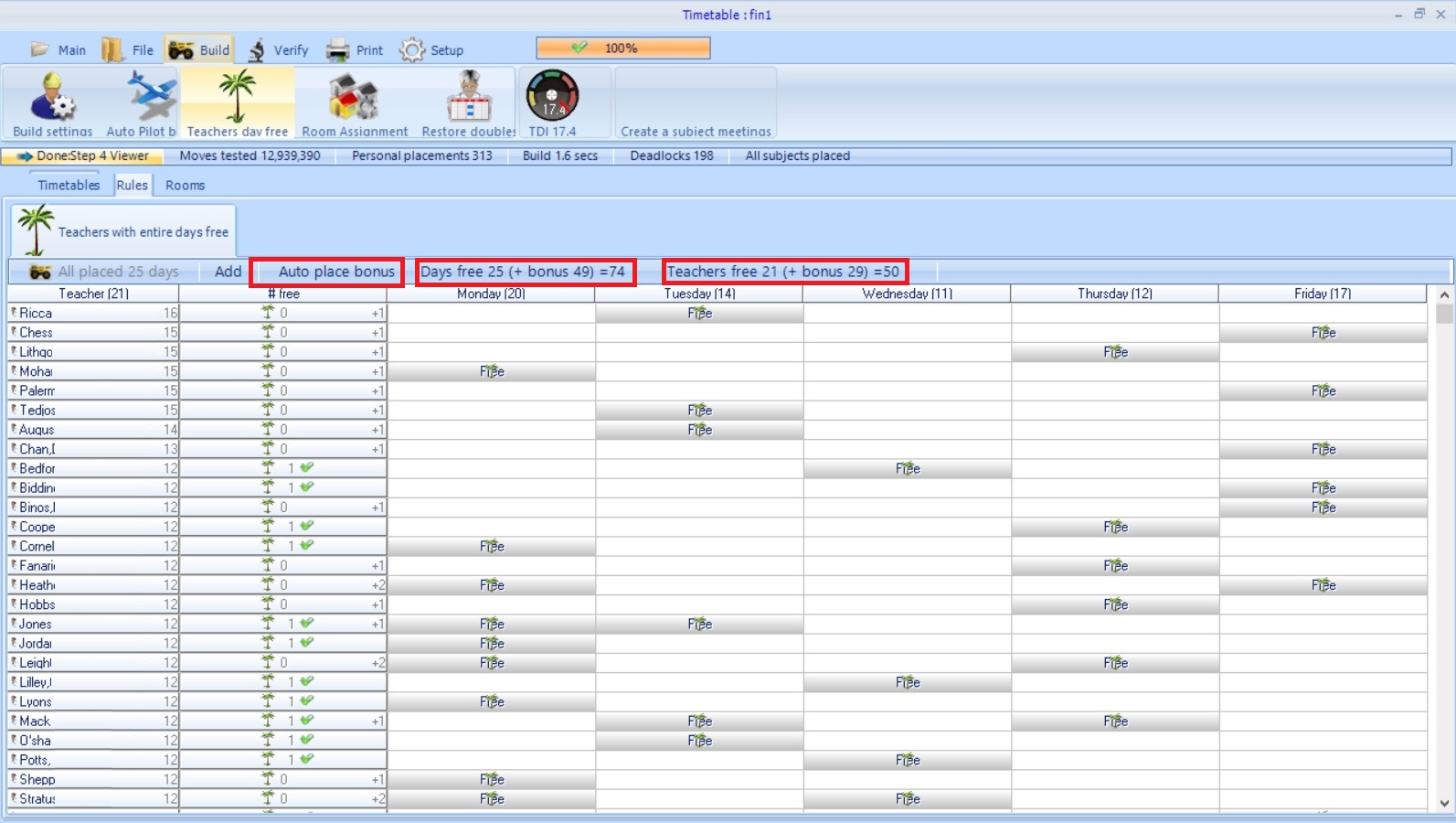Switch to the Rooms tab

pyautogui.click(x=185, y=185)
